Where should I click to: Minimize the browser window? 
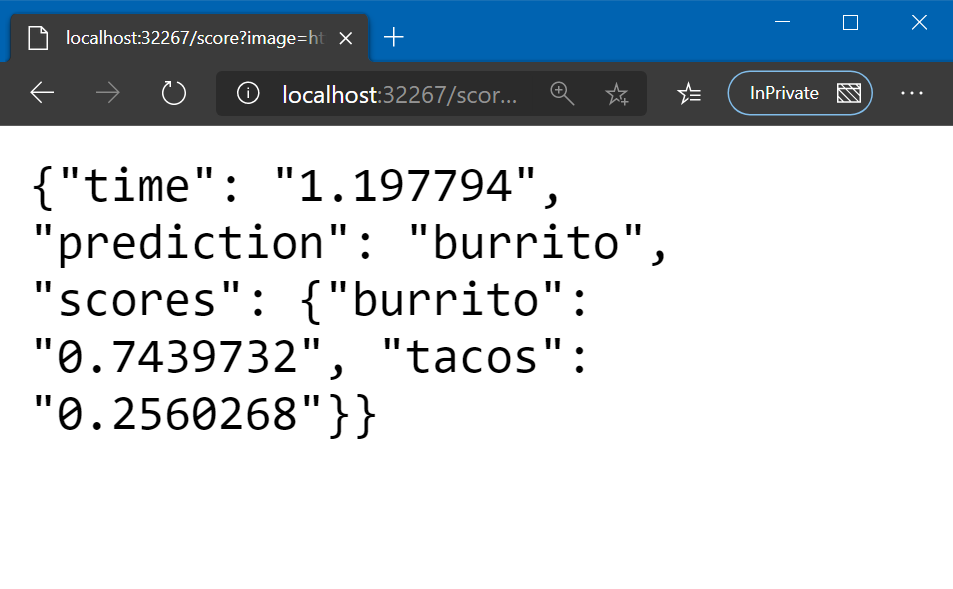pos(781,22)
